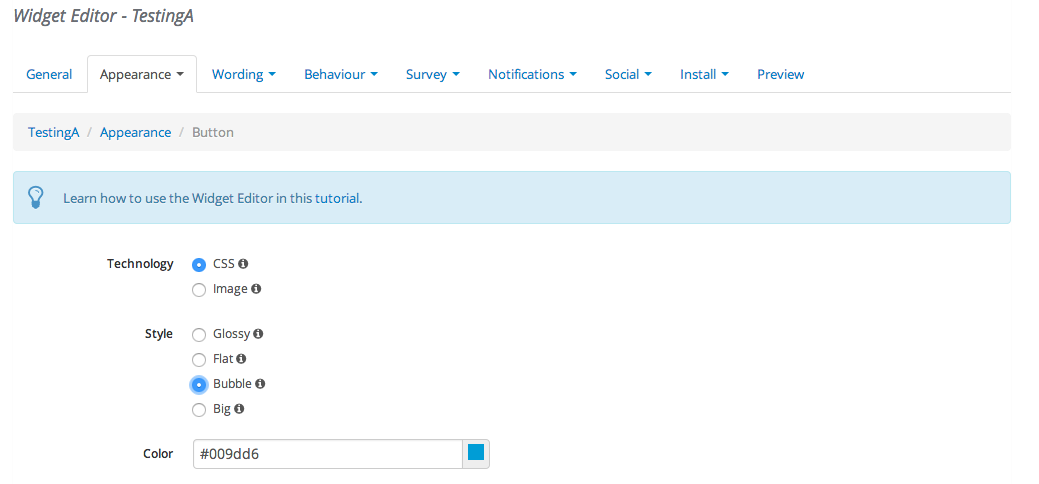Viewport: 1039px width, 484px height.
Task: Open the blue color swatch picker
Action: coord(476,454)
